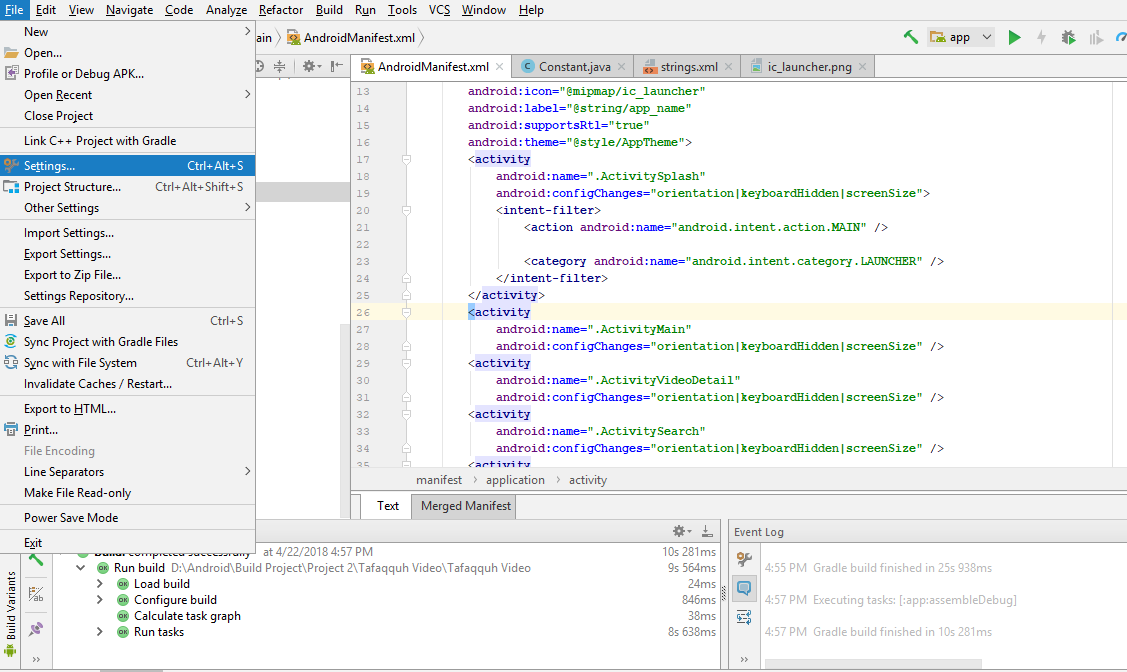Image resolution: width=1127 pixels, height=672 pixels.
Task: Click the Run with Coverage icon
Action: click(x=1095, y=37)
